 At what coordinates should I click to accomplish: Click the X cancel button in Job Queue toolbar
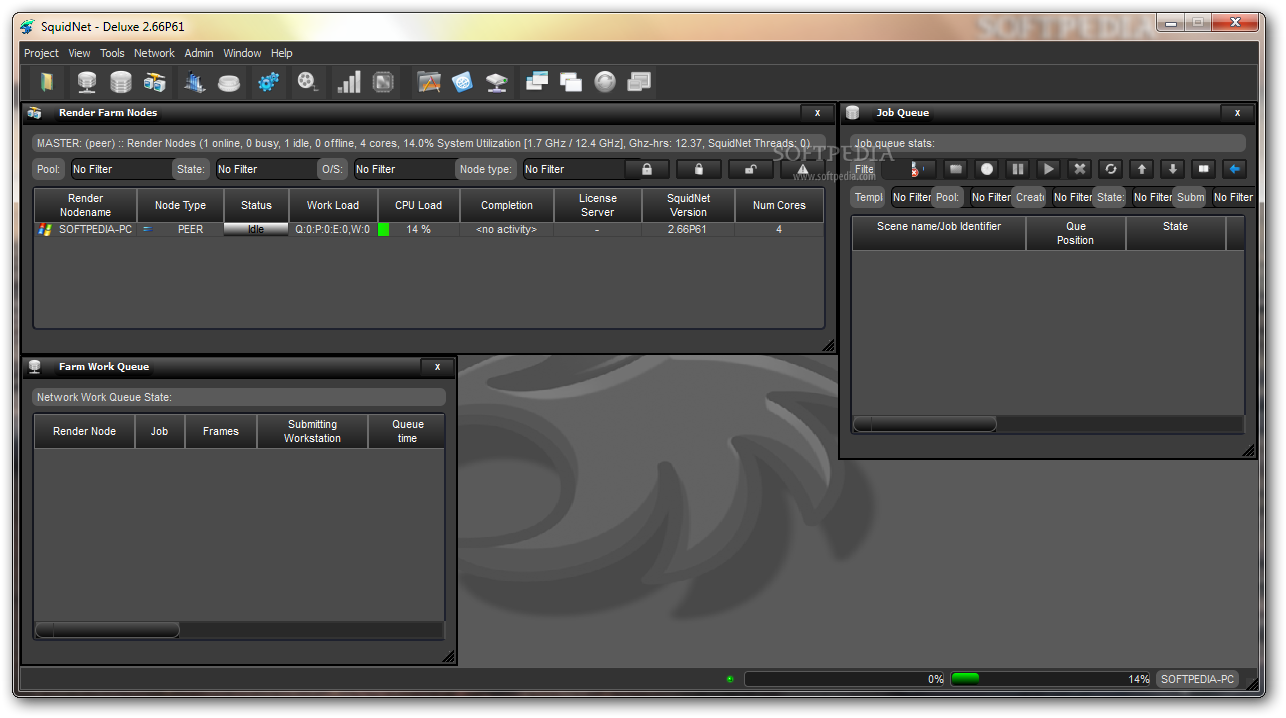pos(1079,169)
